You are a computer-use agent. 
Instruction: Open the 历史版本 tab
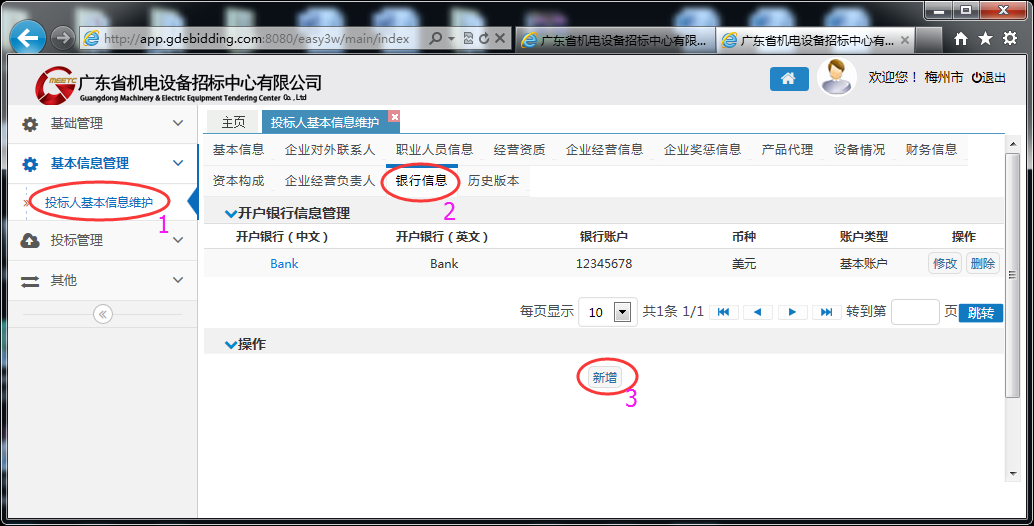coord(493,181)
